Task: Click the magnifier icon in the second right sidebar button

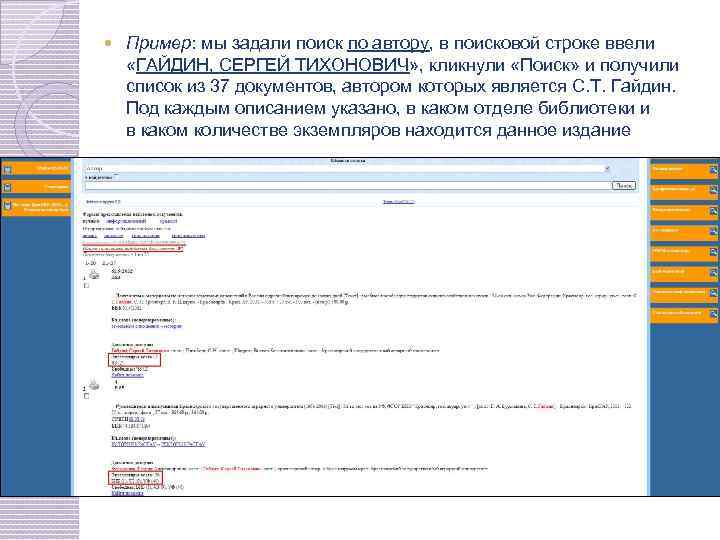Action: coord(713,190)
